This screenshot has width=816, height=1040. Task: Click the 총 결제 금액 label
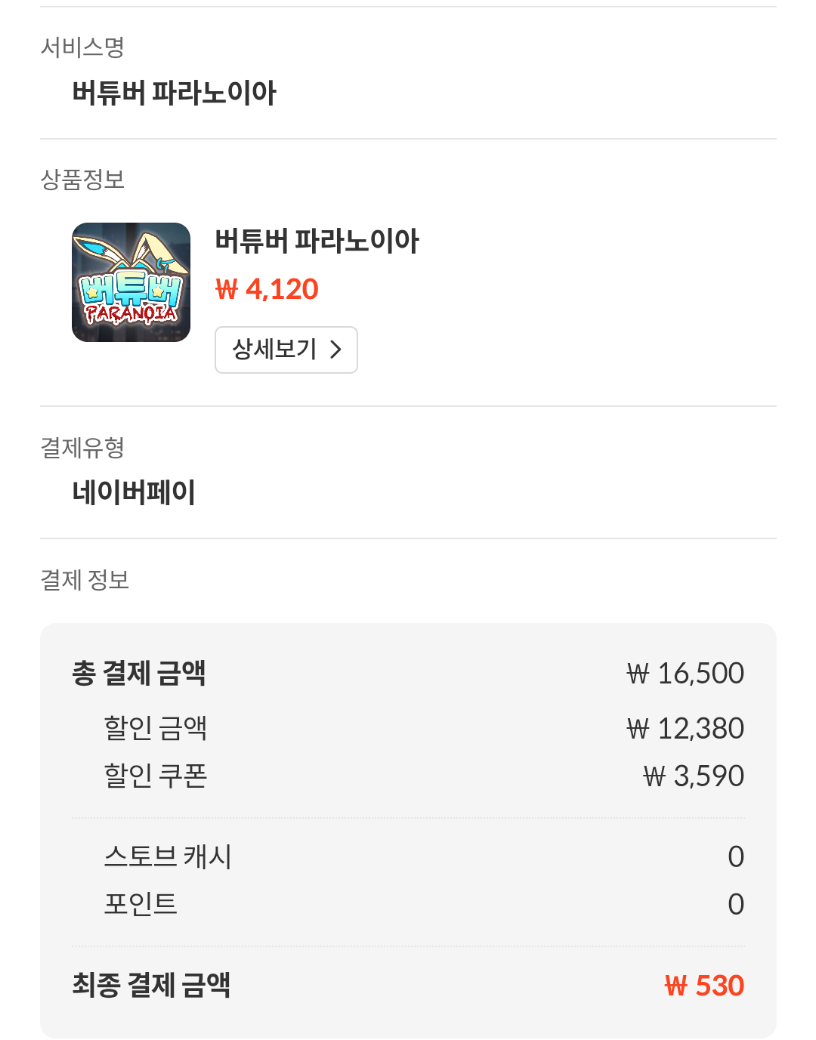pyautogui.click(x=139, y=673)
